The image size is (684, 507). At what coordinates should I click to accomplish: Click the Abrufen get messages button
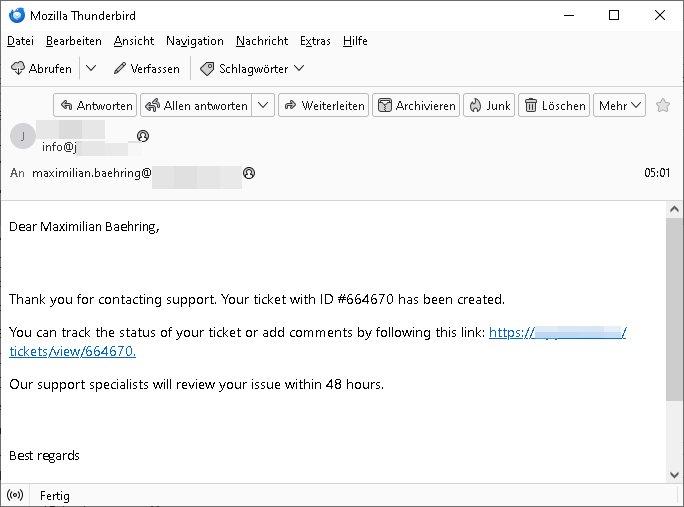tap(41, 68)
